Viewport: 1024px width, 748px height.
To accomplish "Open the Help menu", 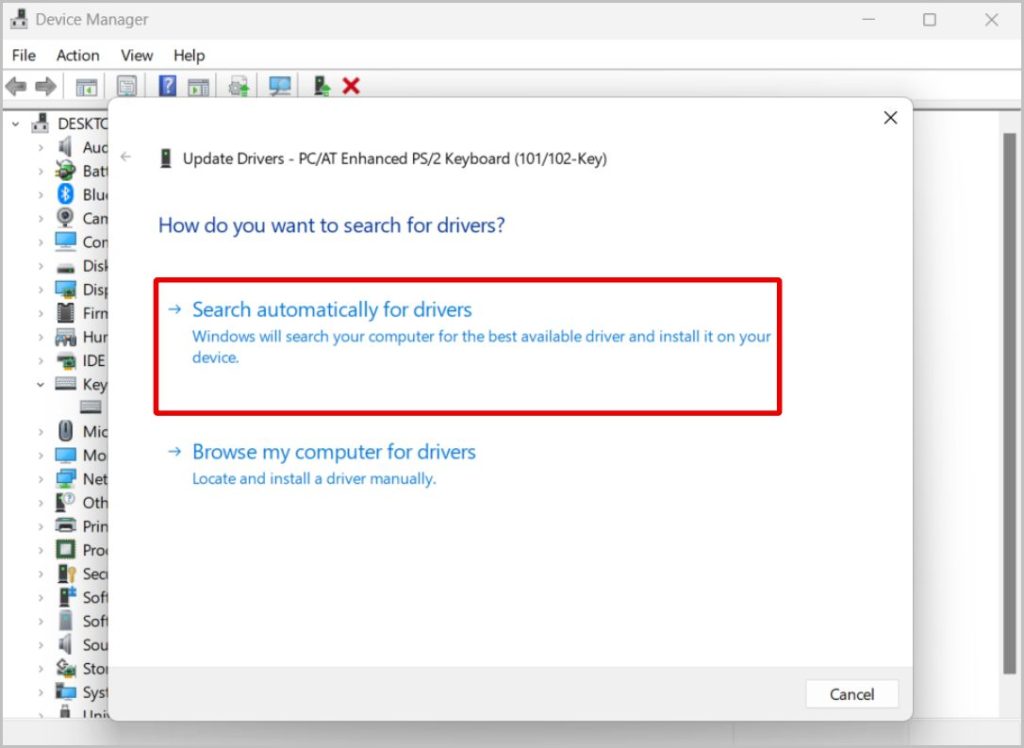I will point(189,56).
